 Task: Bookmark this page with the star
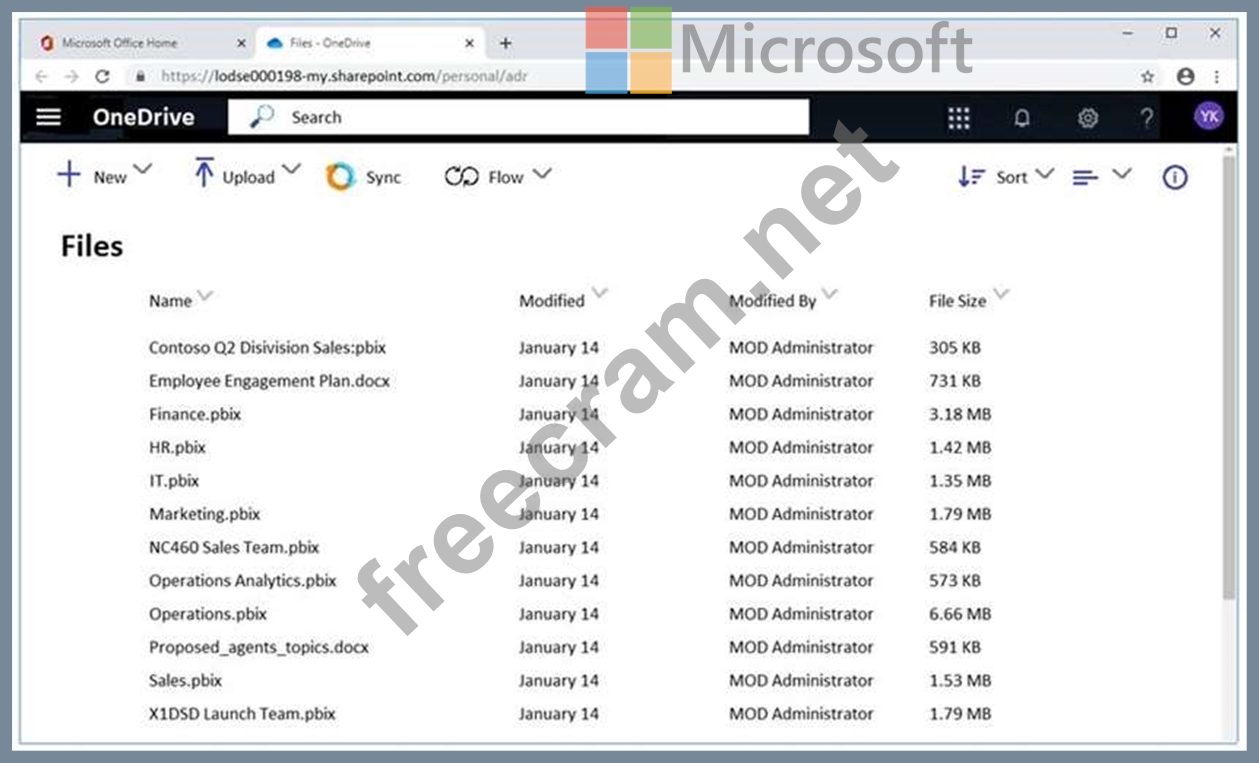(x=1147, y=76)
